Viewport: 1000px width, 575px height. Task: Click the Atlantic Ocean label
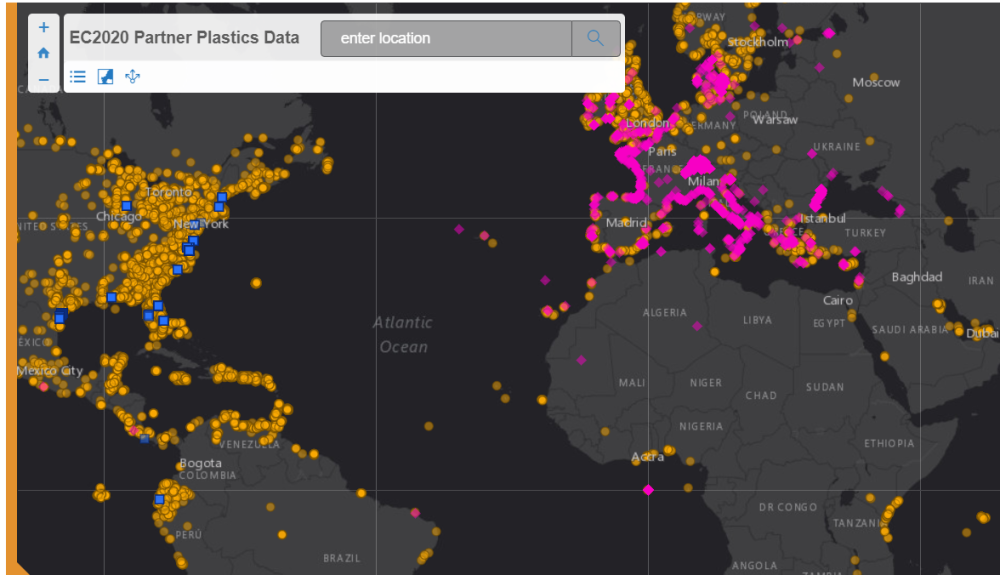[x=403, y=335]
